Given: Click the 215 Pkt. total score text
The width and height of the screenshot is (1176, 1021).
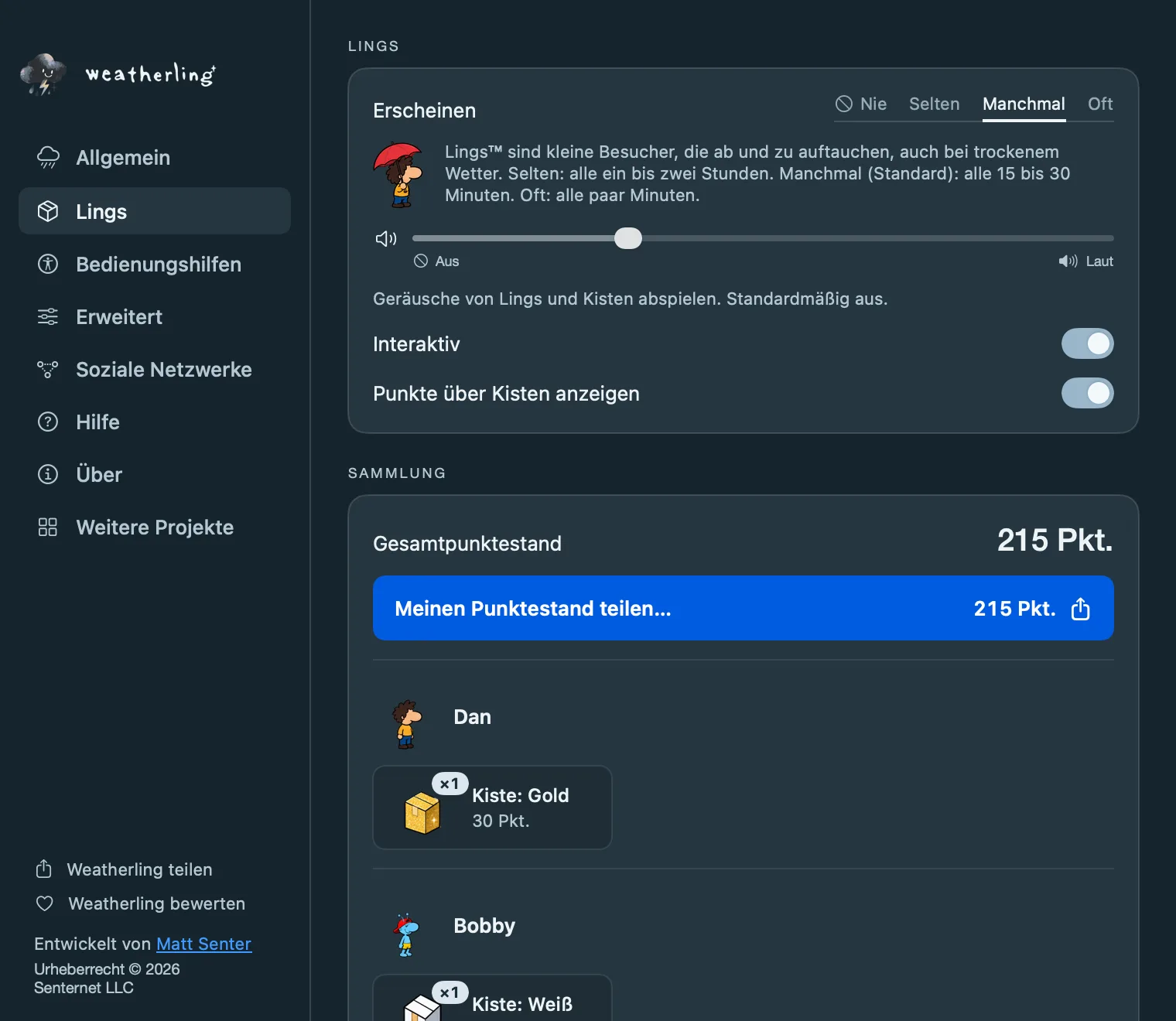Looking at the screenshot, I should coord(1055,540).
